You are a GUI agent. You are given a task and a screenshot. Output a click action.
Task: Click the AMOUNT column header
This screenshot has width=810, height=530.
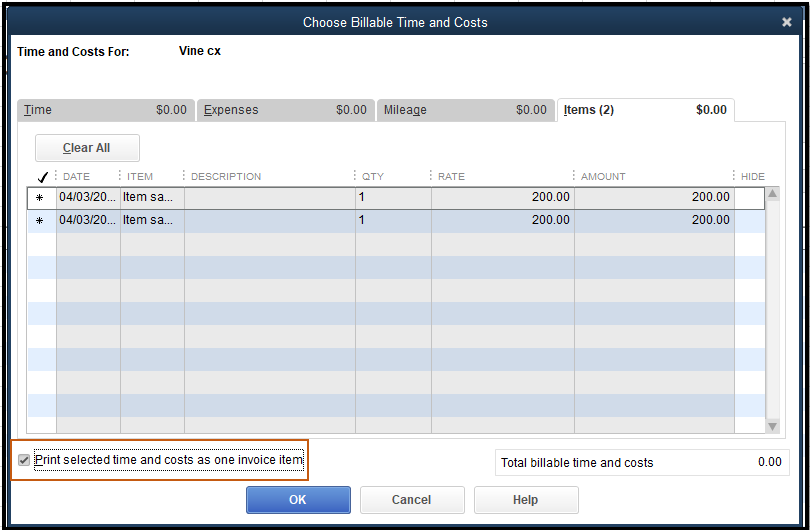603,177
